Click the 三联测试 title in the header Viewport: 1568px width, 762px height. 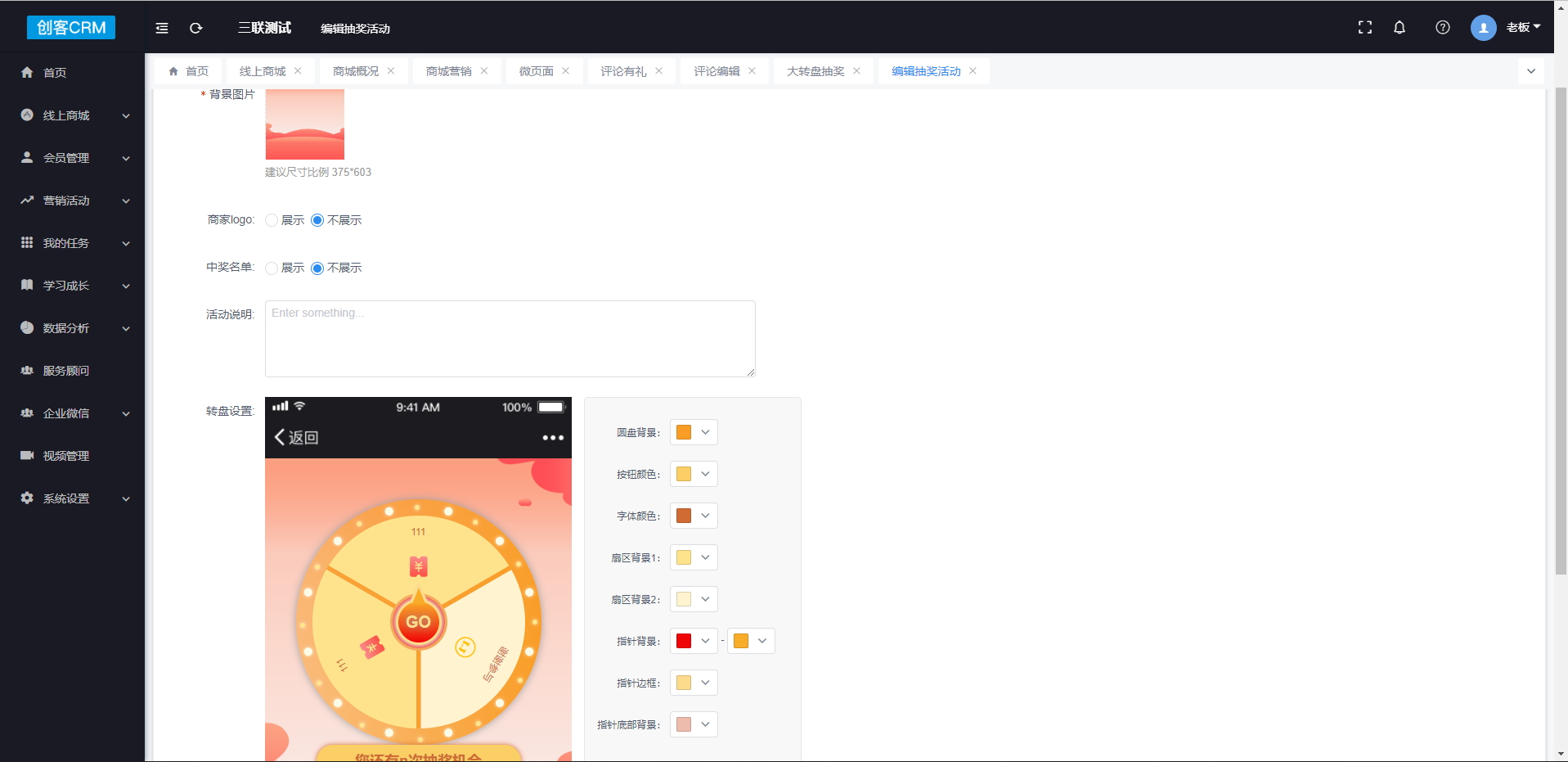tap(264, 28)
